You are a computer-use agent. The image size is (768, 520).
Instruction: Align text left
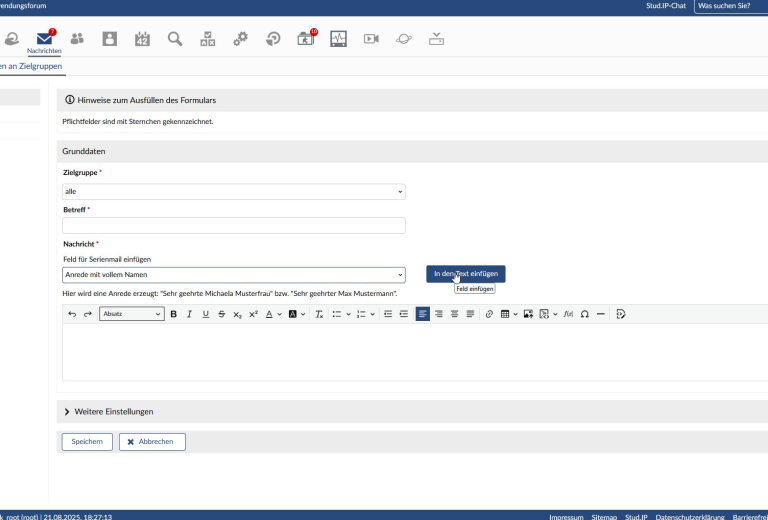click(x=423, y=314)
